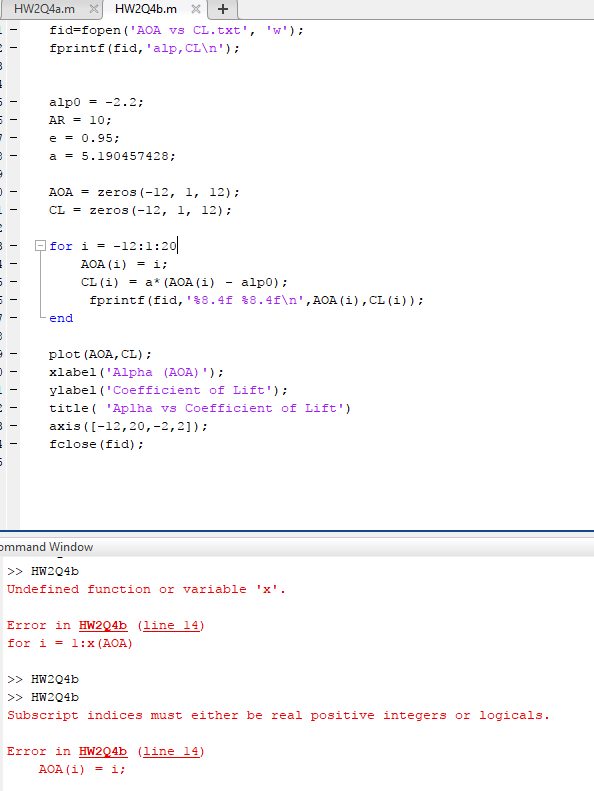Viewport: 594px width, 791px height.
Task: Click the 'axis([-12,20,-2,2]);' line
Action: click(128, 426)
